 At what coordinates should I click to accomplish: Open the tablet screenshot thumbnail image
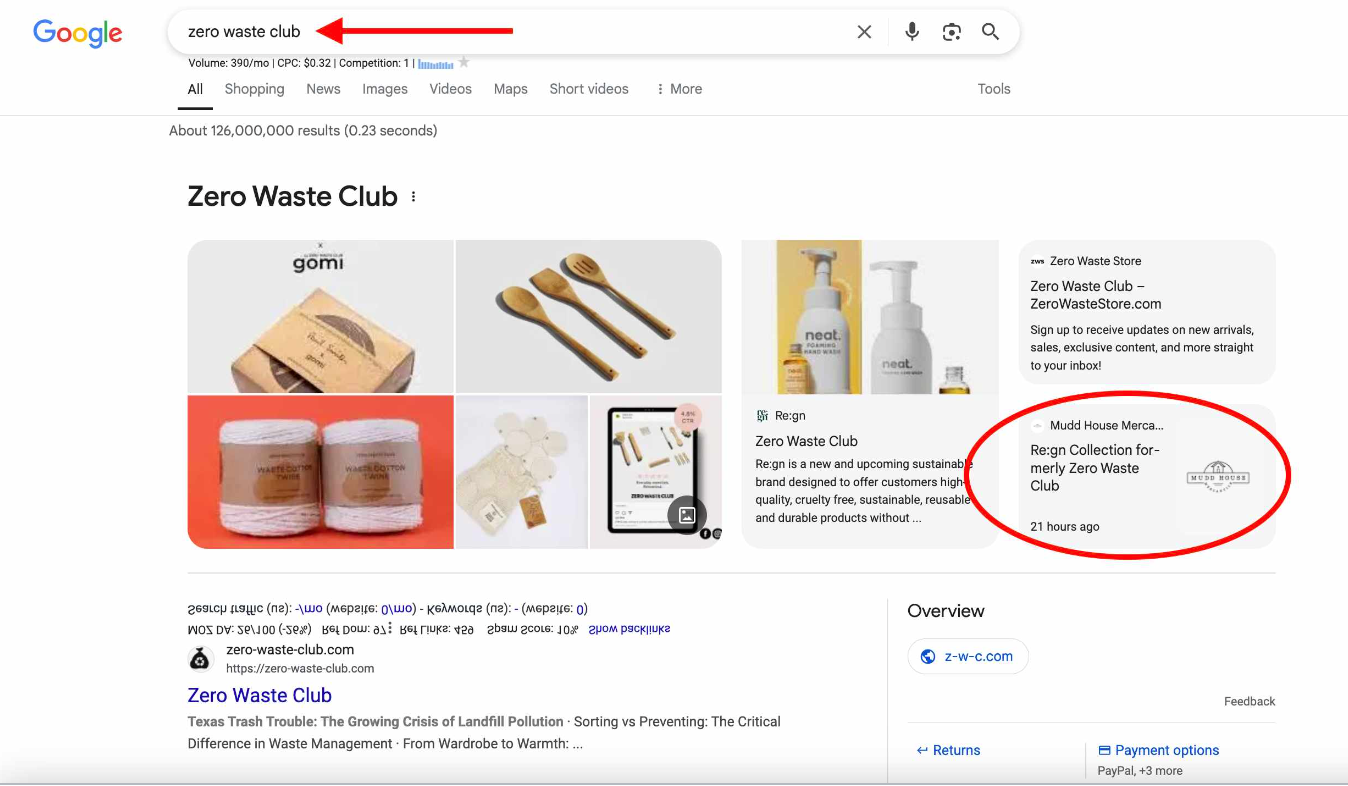(656, 472)
